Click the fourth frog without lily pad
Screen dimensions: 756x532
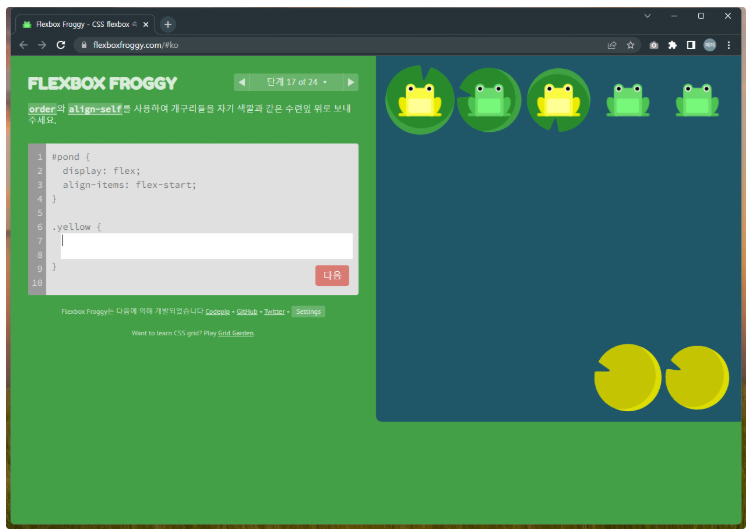tap(628, 100)
